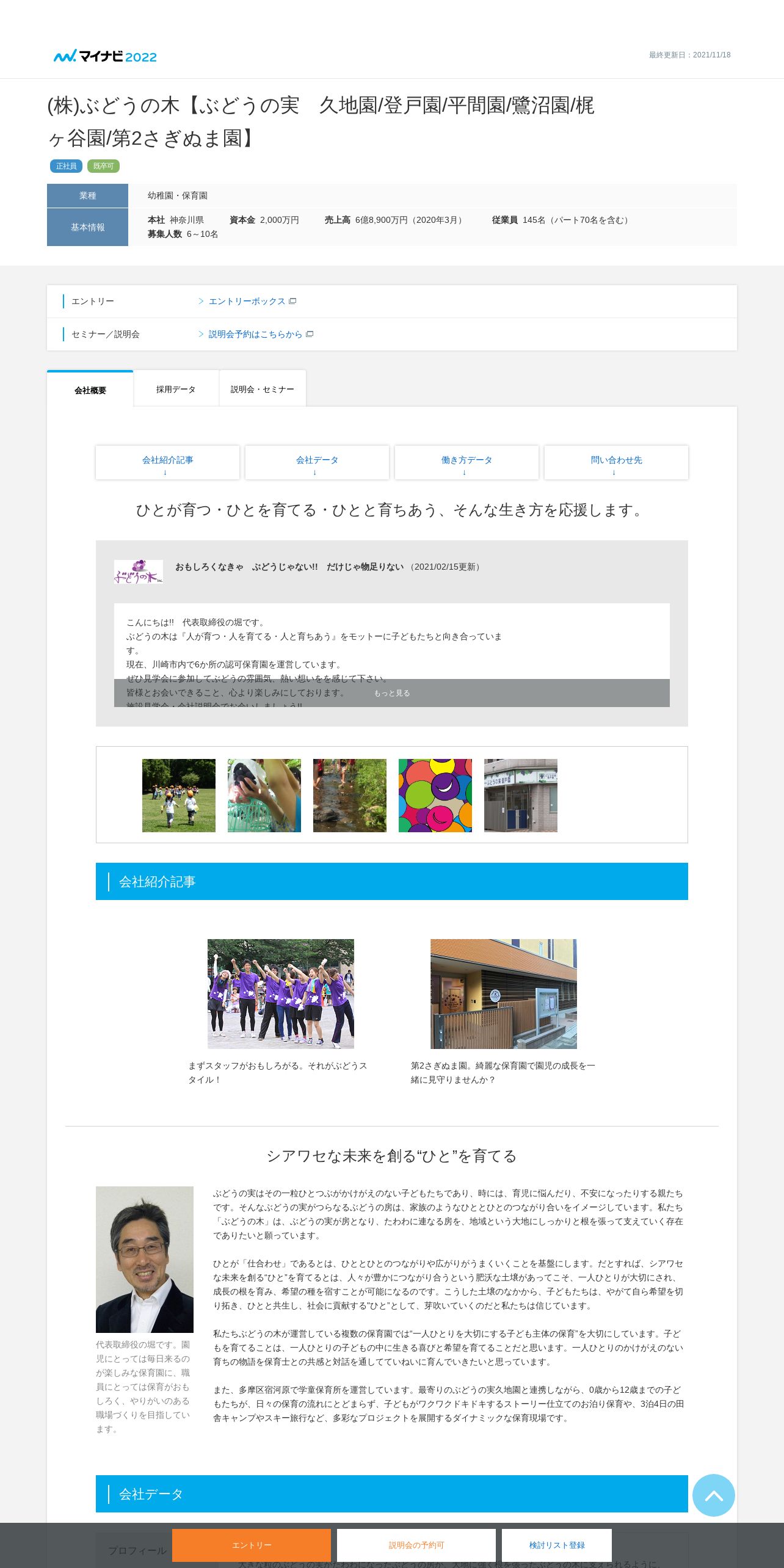Screen dimensions: 784x1568
Task: Click the 会社データ section header
Action: point(392,1494)
